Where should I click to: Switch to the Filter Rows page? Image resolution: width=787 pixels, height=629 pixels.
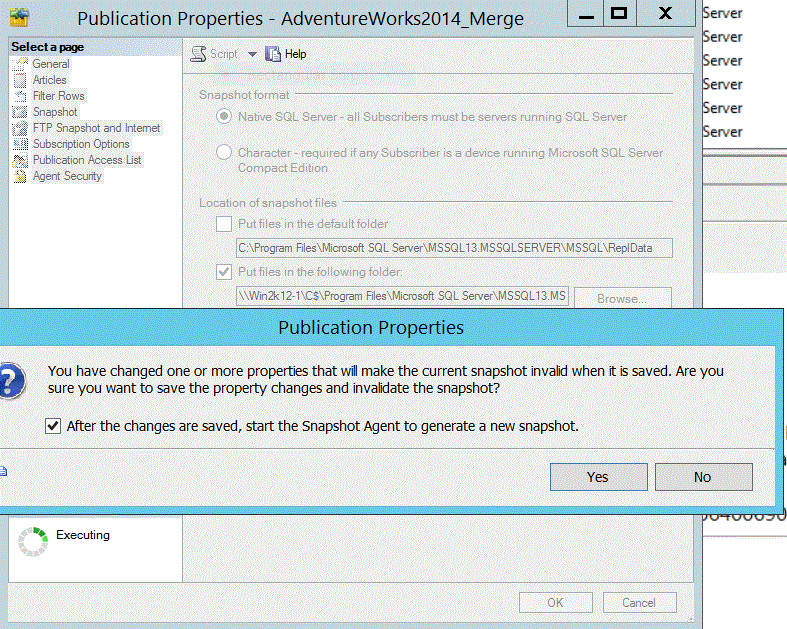58,96
